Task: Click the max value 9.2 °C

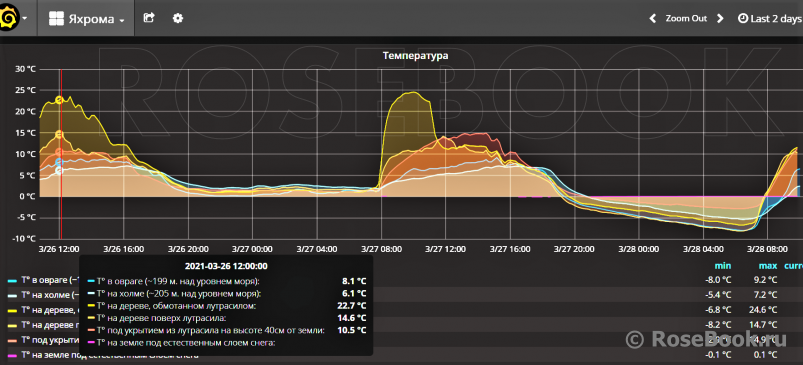Action: [x=765, y=280]
